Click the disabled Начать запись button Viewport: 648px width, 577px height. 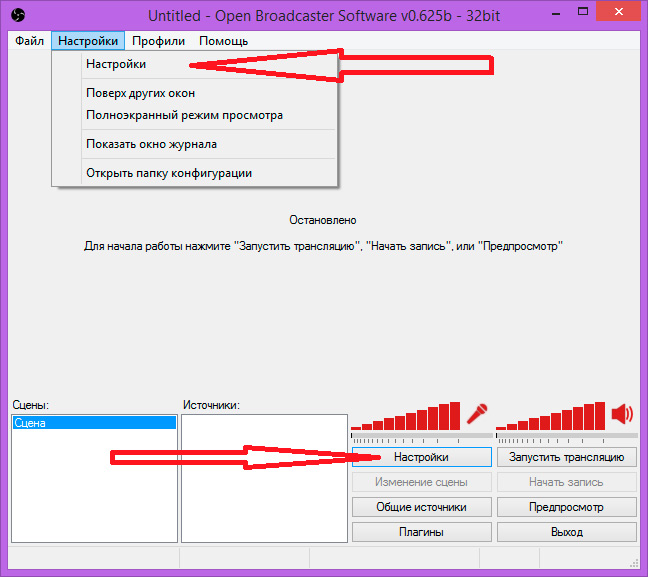click(567, 482)
